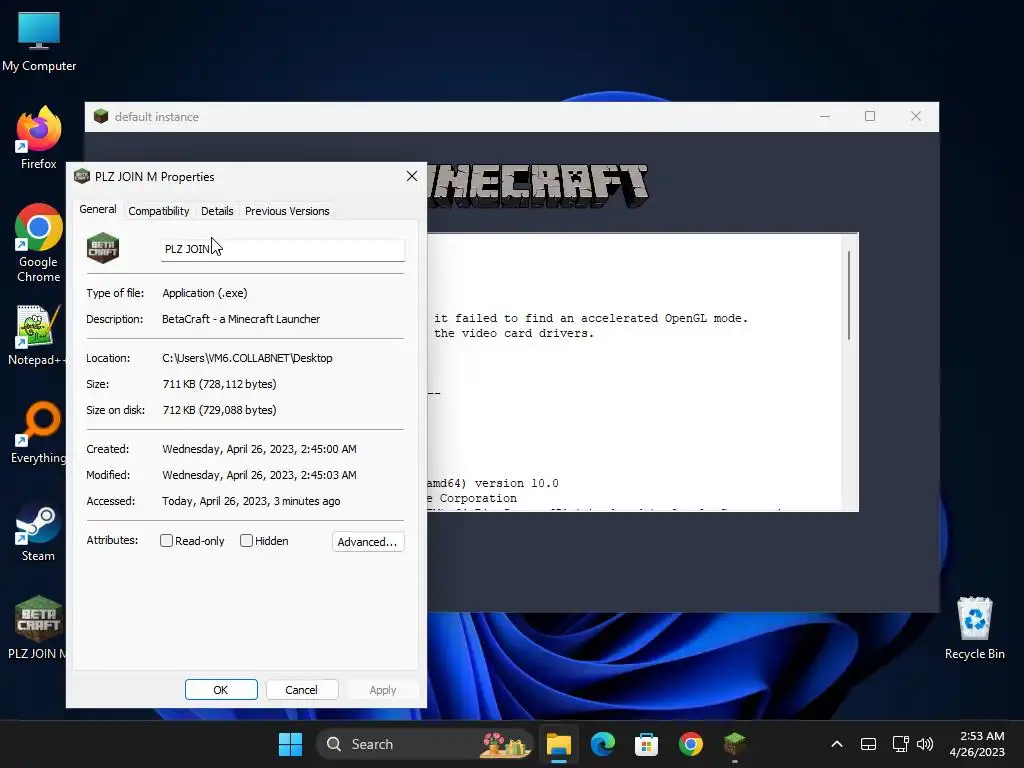Click the Apply button in Properties
Screen dimensions: 1024x768
[383, 690]
